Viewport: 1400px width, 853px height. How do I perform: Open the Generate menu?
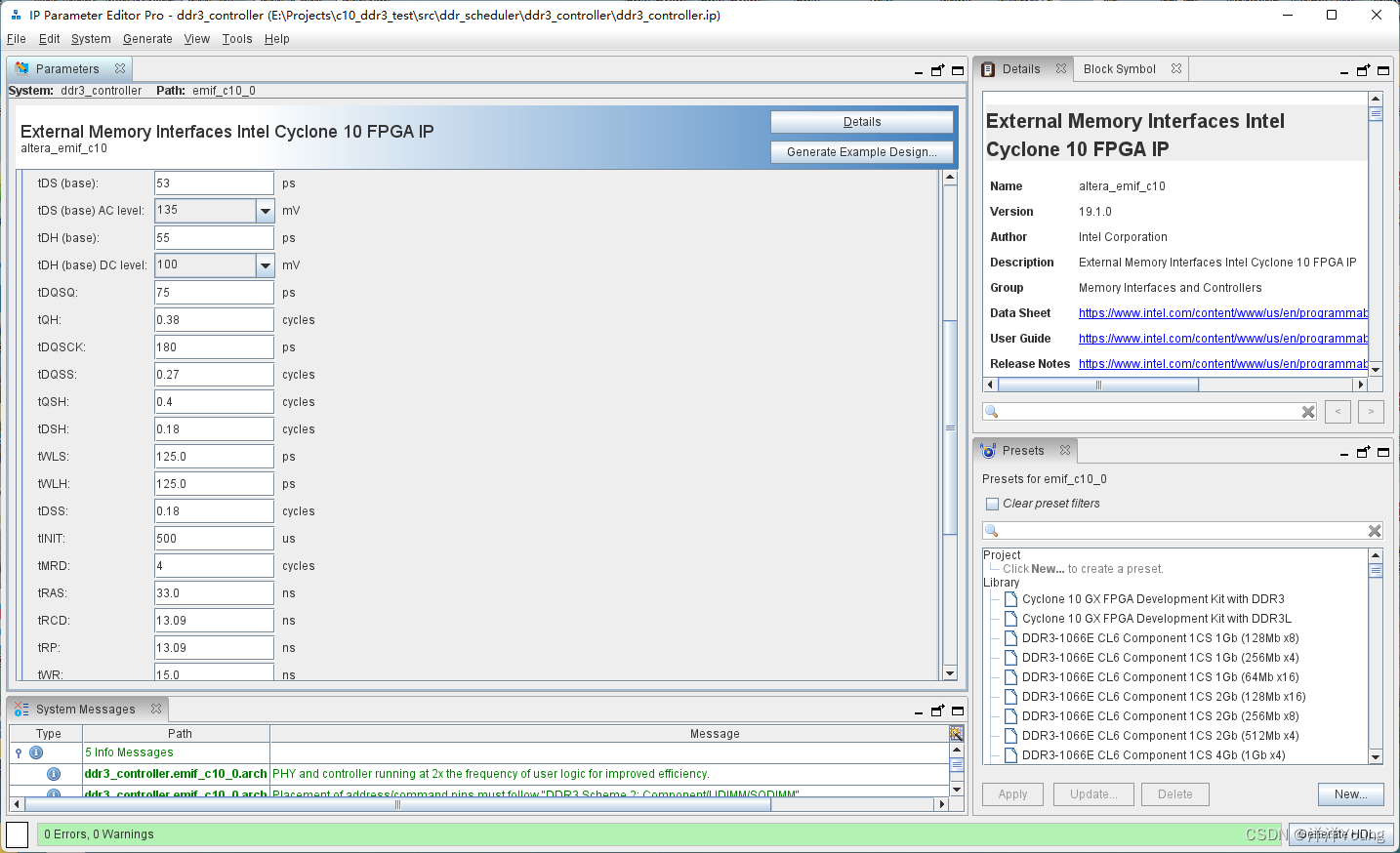click(x=147, y=39)
